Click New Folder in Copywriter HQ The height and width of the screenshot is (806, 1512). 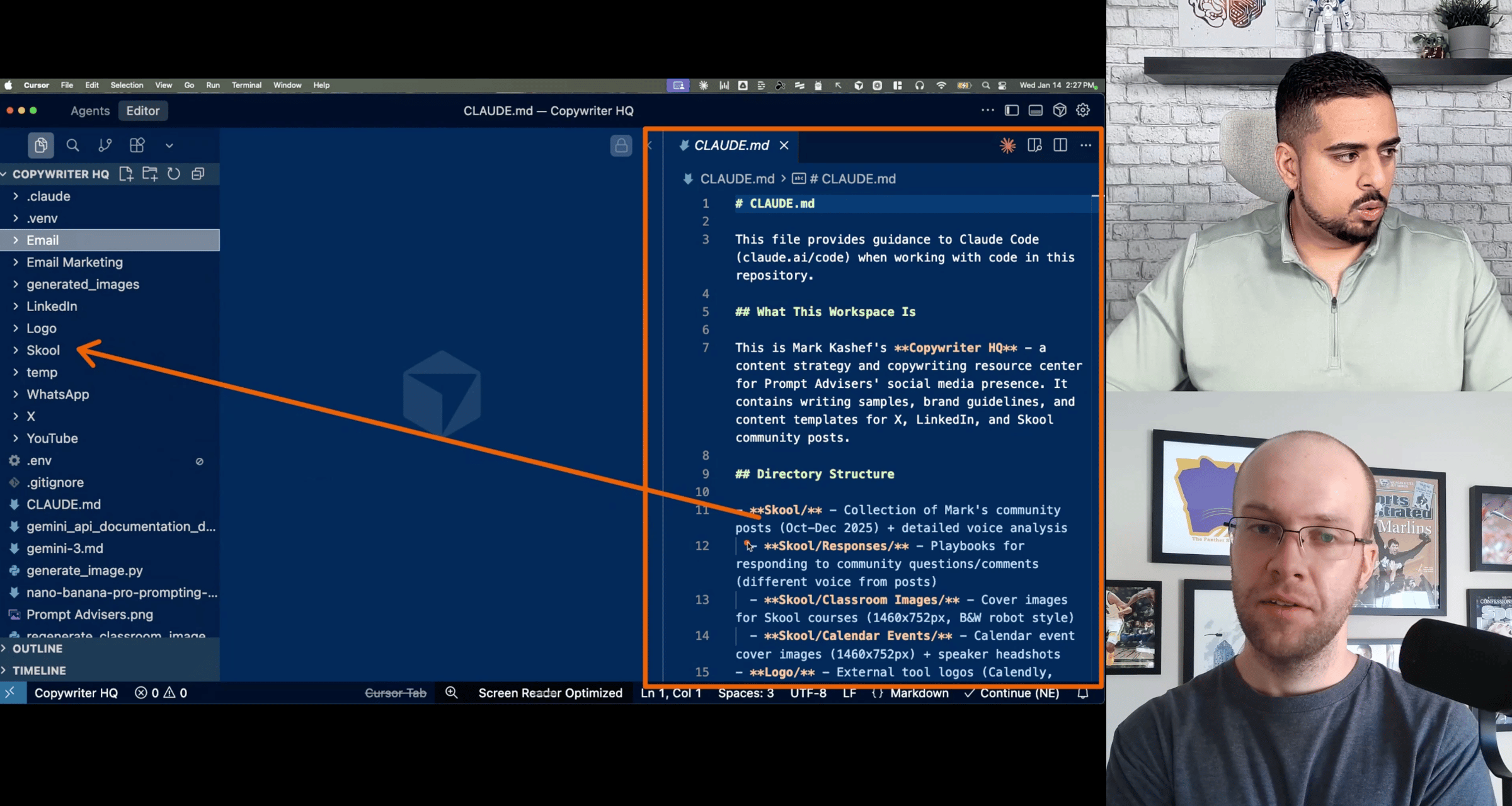(150, 174)
